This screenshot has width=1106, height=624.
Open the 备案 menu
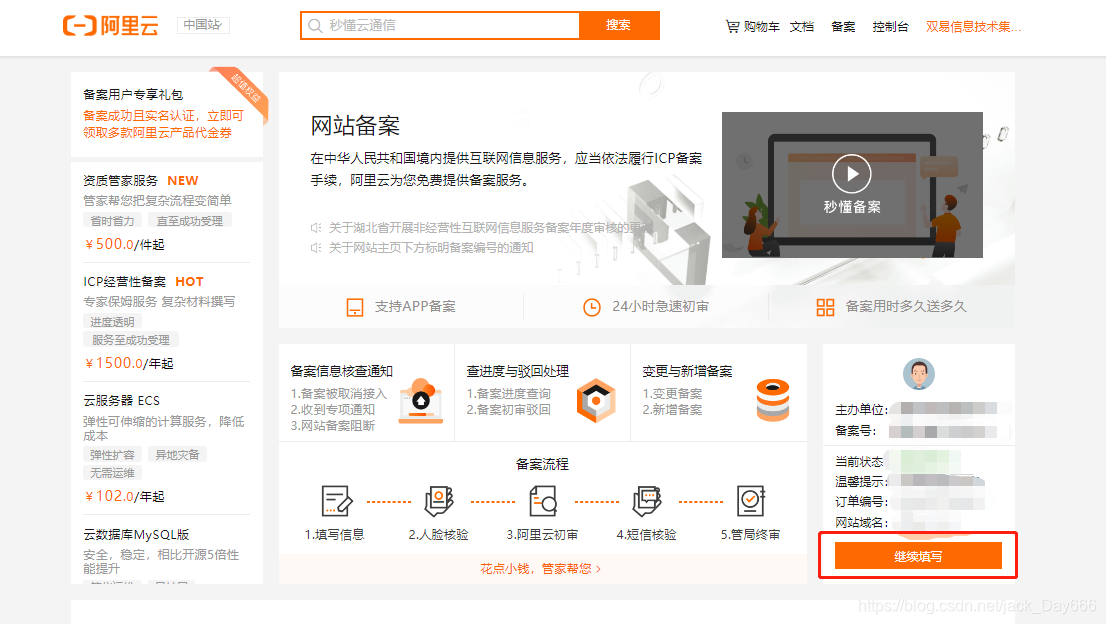(843, 27)
